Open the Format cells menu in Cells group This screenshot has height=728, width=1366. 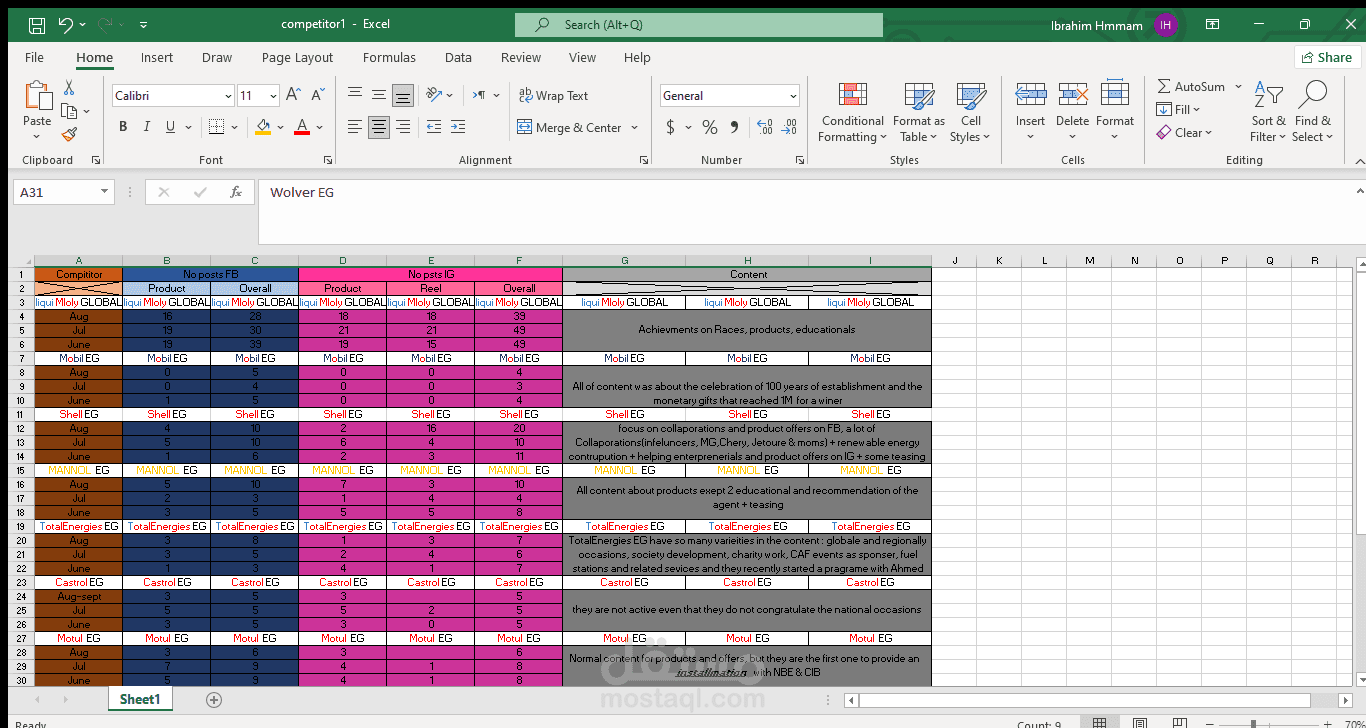coord(1115,112)
